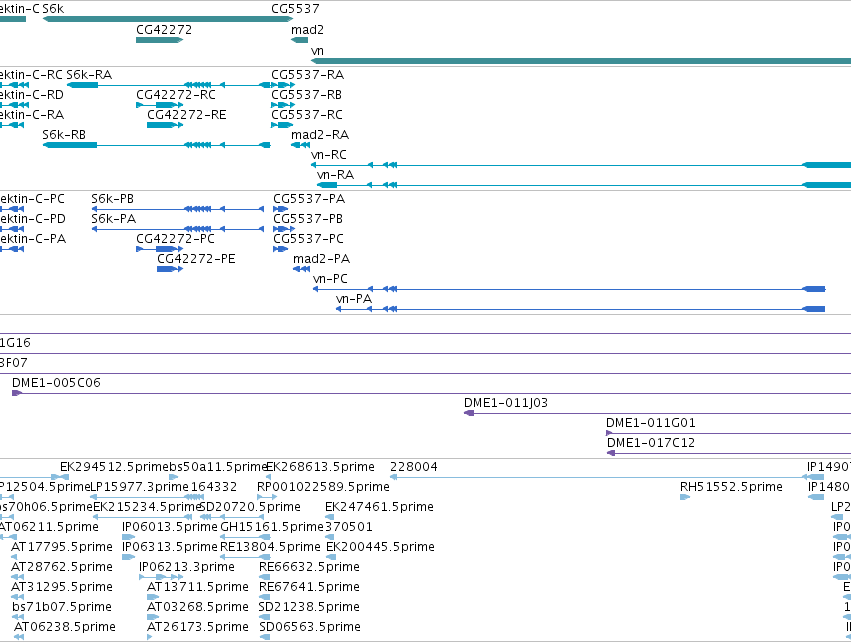Viewport: 851px width, 642px height.
Task: Select EST label EK247461.5prime
Action: (x=379, y=507)
